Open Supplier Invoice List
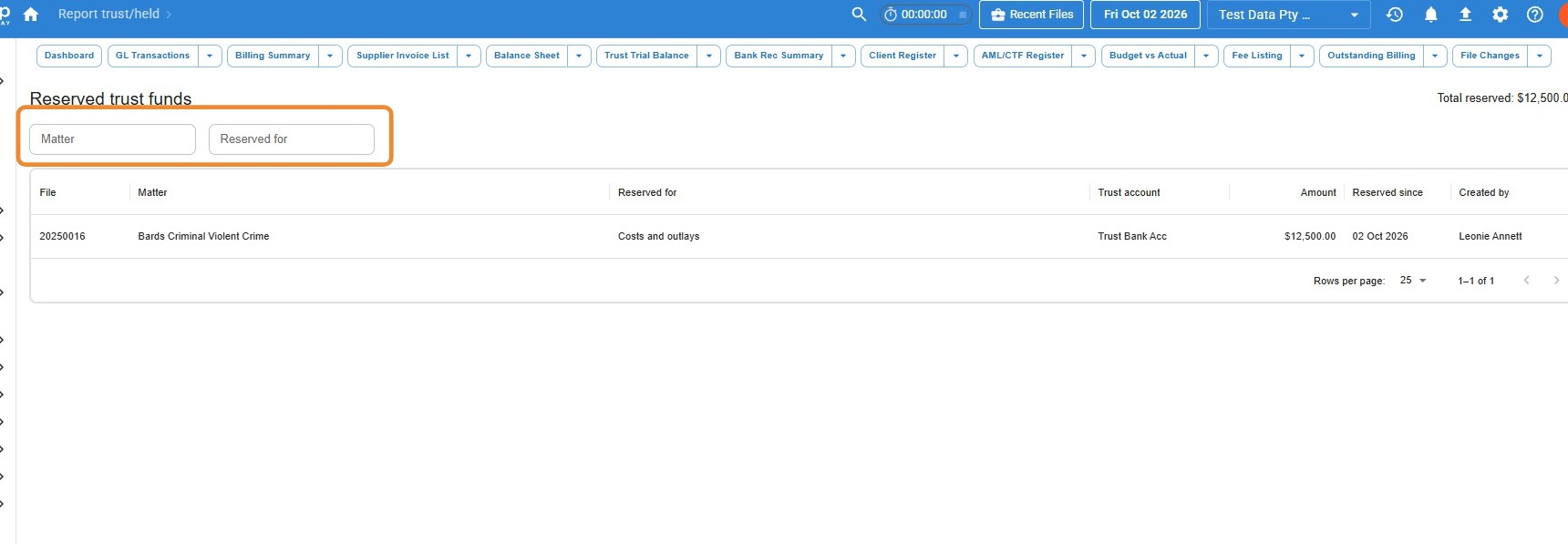Screen dimensions: 1568x544 (x=402, y=56)
